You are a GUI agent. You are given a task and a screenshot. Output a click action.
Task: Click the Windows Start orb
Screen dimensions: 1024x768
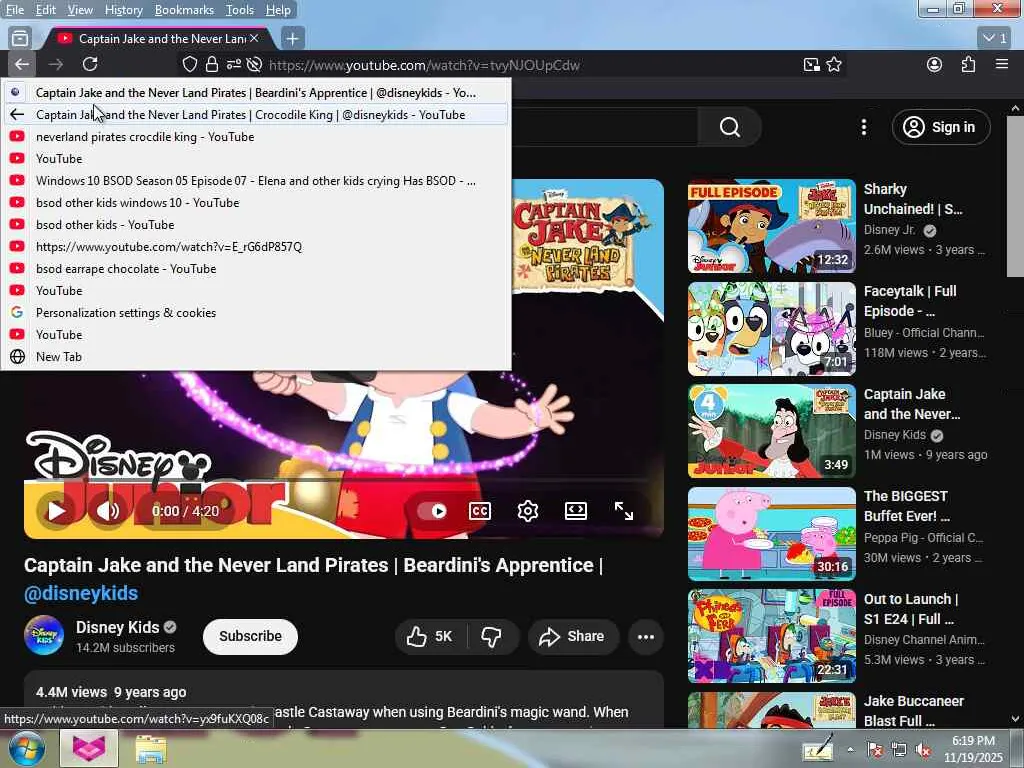pyautogui.click(x=25, y=748)
